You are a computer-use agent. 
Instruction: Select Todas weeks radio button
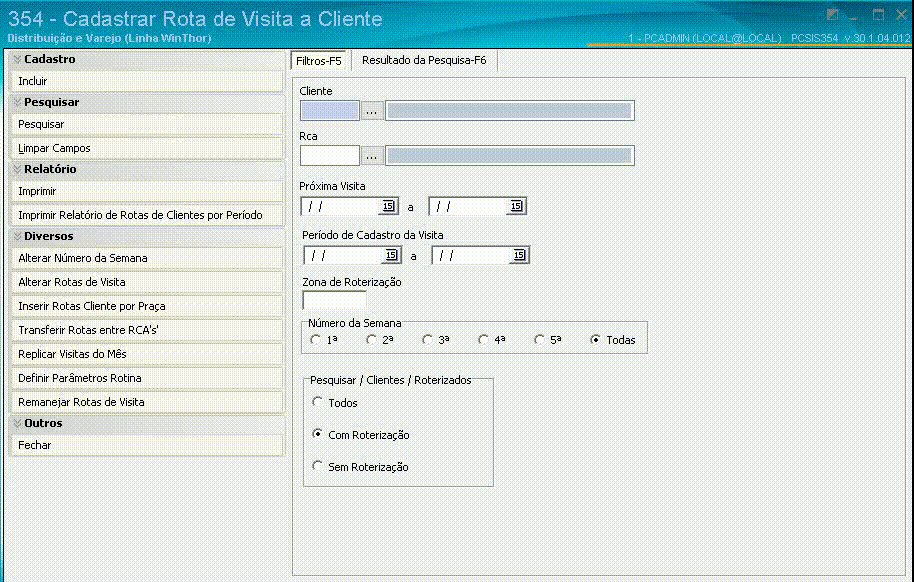click(x=595, y=339)
